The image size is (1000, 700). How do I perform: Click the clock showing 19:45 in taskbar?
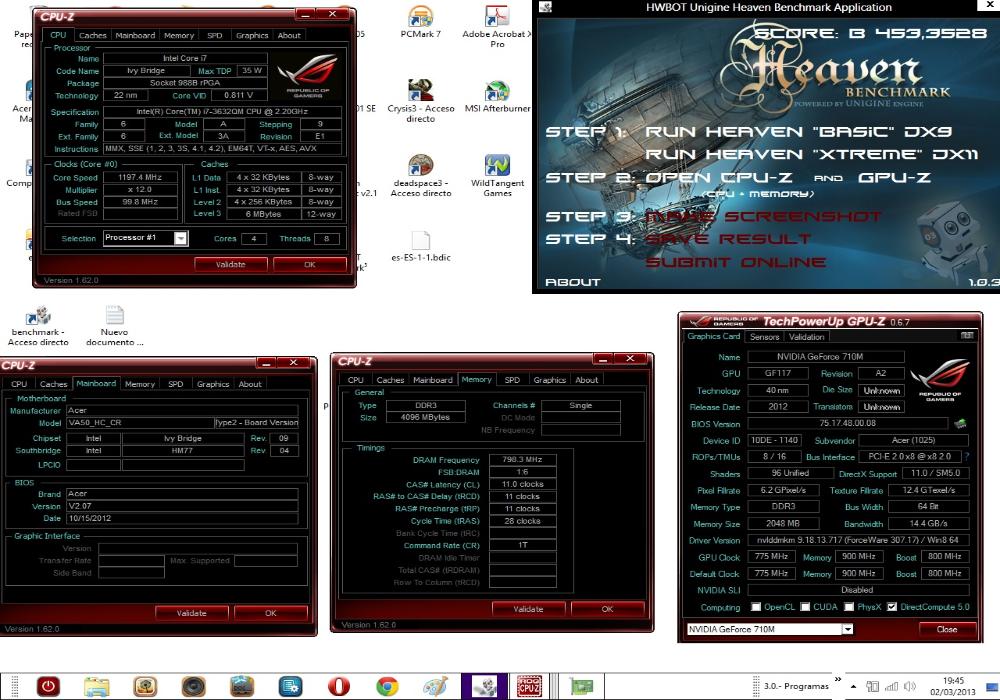pyautogui.click(x=953, y=680)
